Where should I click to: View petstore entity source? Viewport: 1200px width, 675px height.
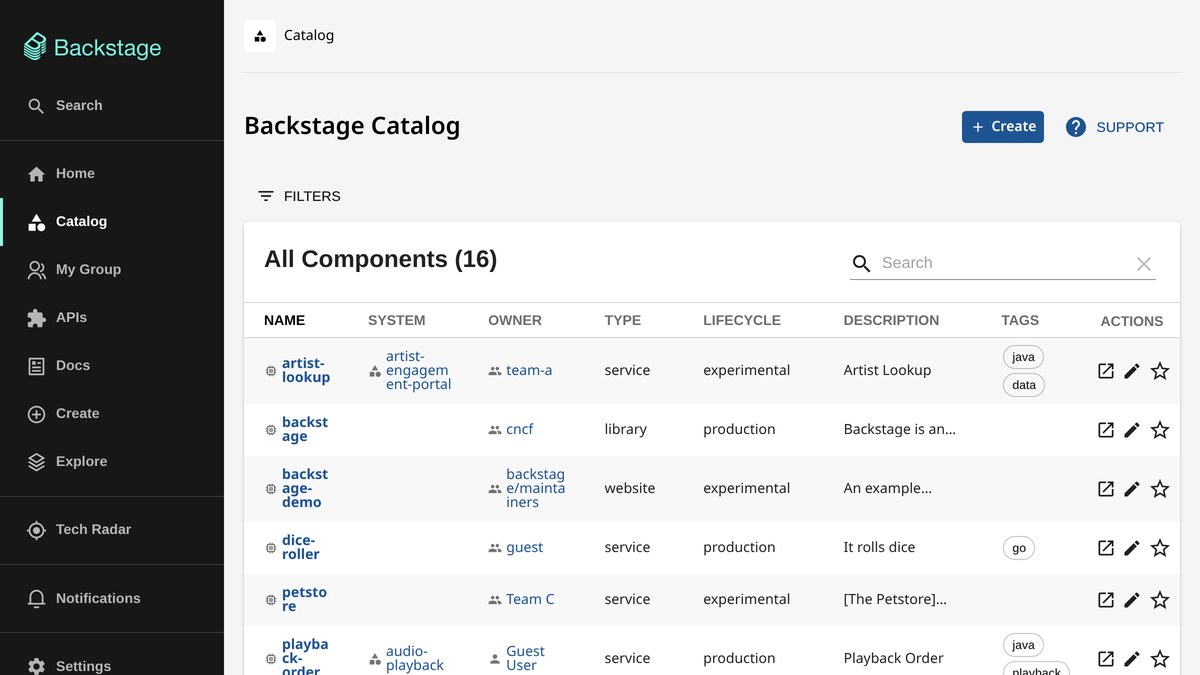pos(1106,600)
